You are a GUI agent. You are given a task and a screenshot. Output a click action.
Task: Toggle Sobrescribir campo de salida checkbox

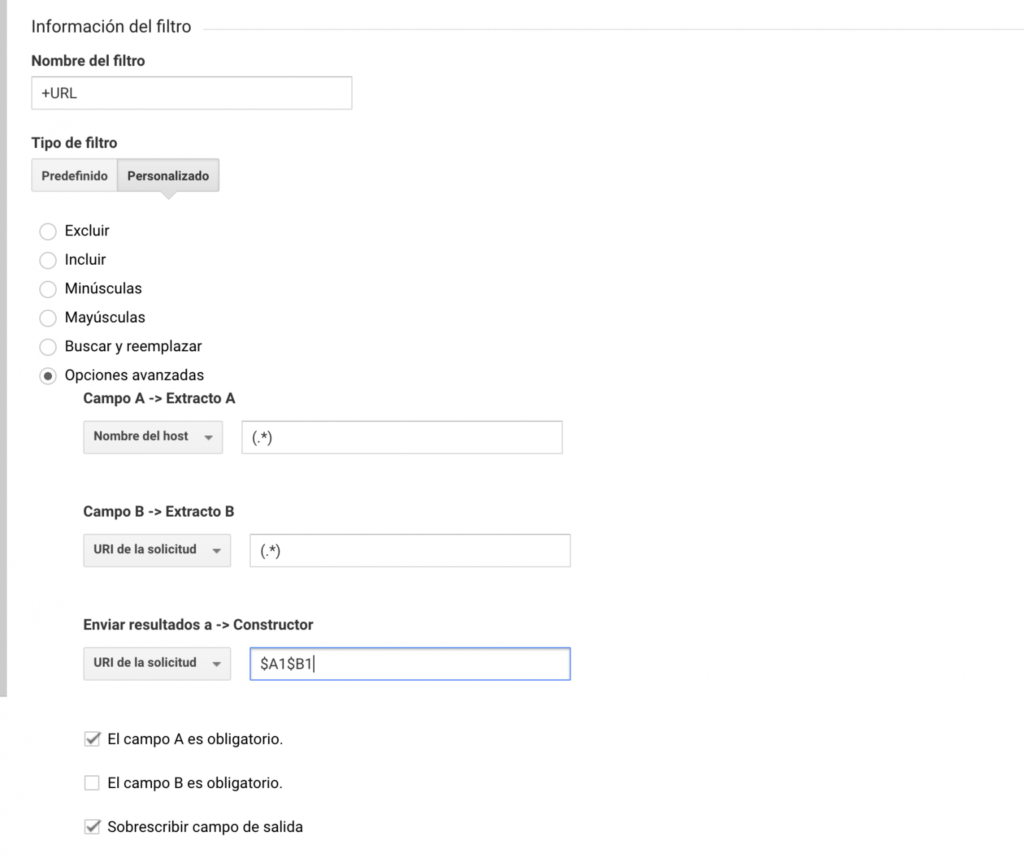(x=92, y=827)
